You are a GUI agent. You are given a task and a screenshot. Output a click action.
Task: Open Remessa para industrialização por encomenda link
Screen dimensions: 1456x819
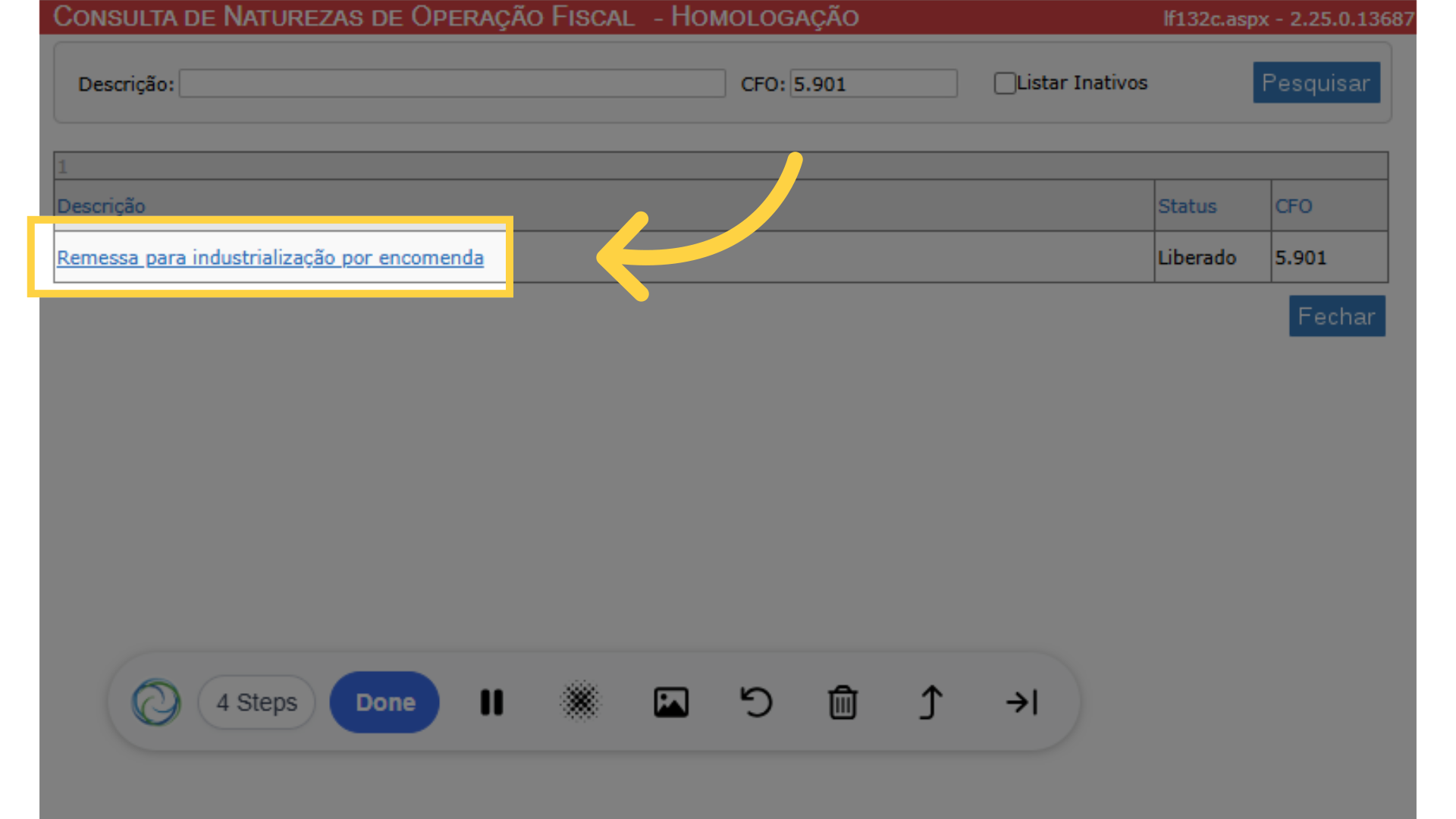[x=270, y=258]
